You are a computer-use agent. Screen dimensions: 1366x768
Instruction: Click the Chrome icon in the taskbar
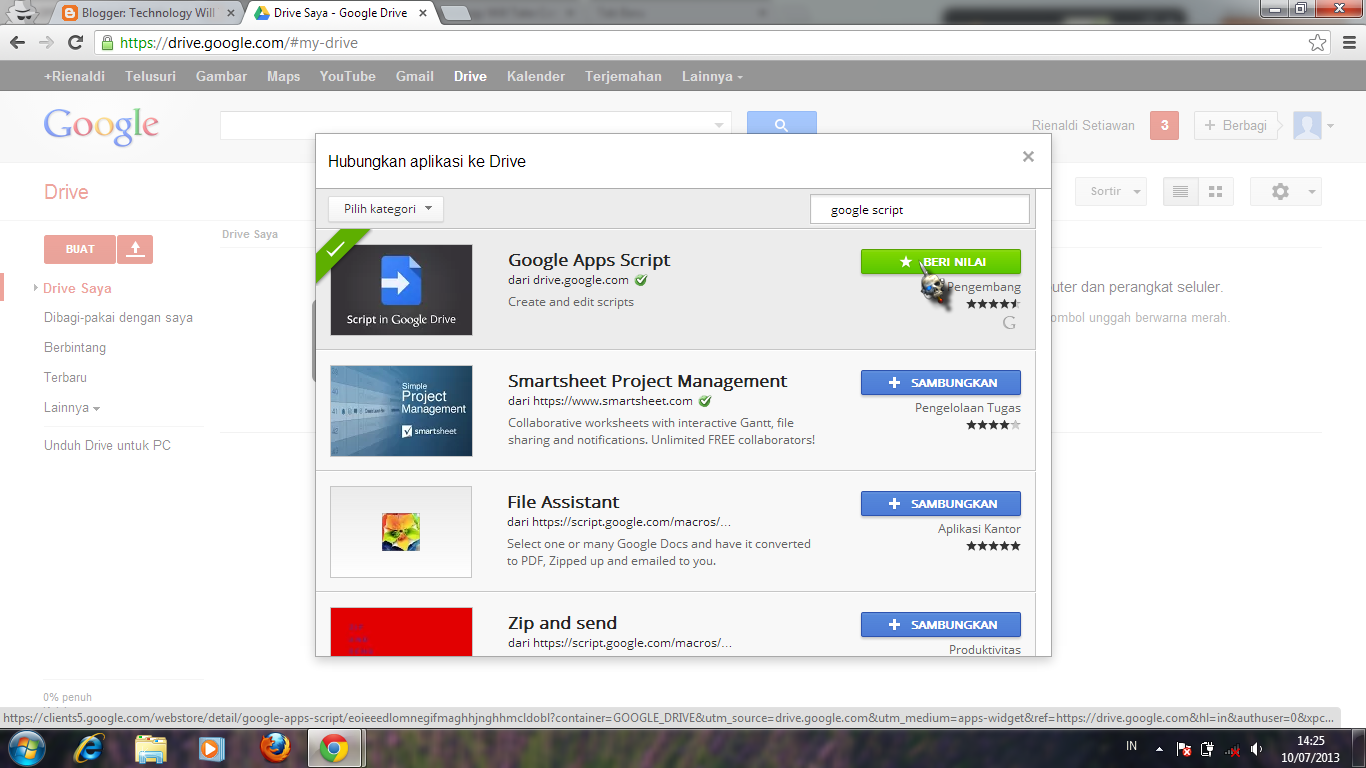tap(334, 748)
